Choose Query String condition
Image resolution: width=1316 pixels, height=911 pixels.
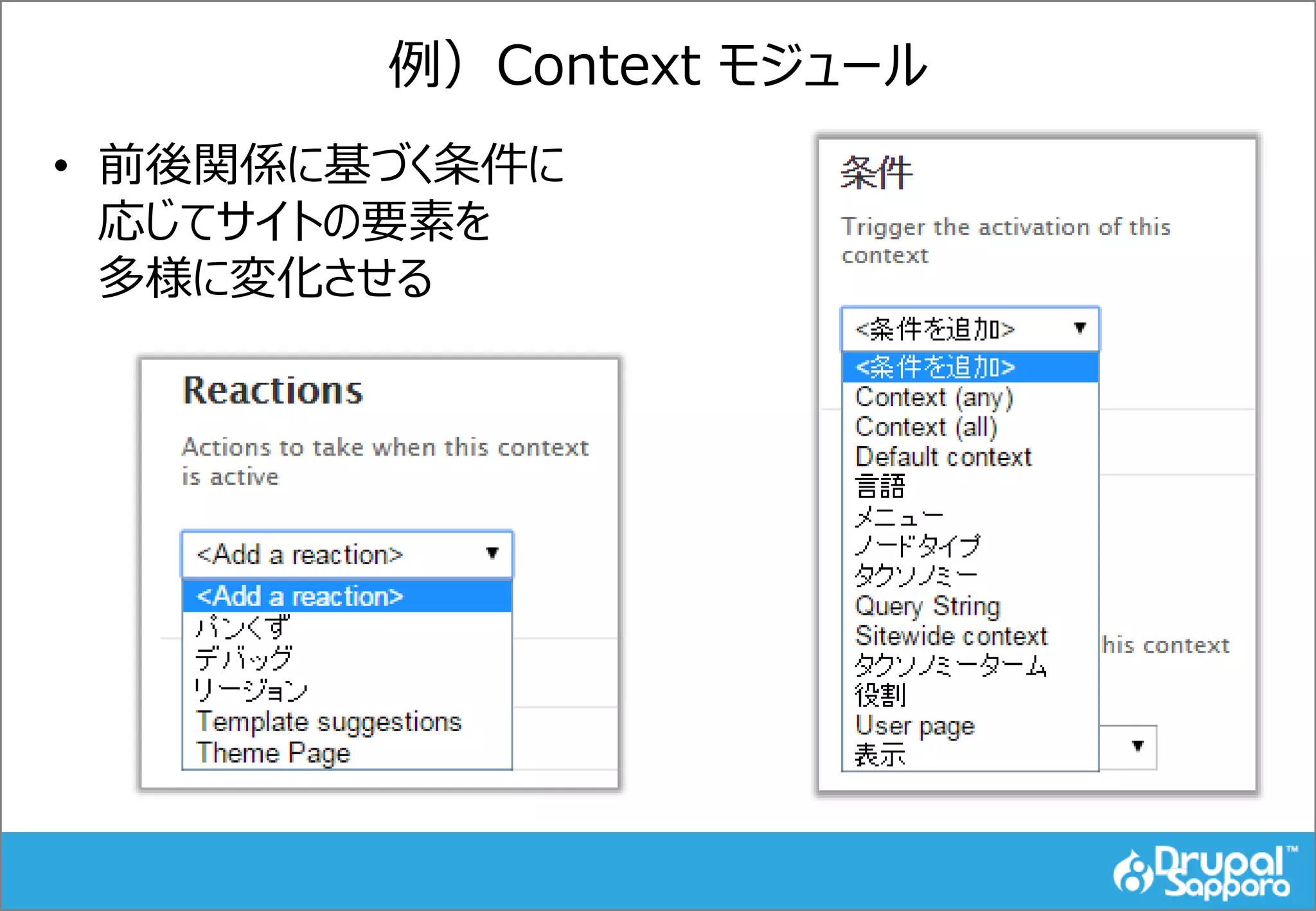click(x=970, y=606)
